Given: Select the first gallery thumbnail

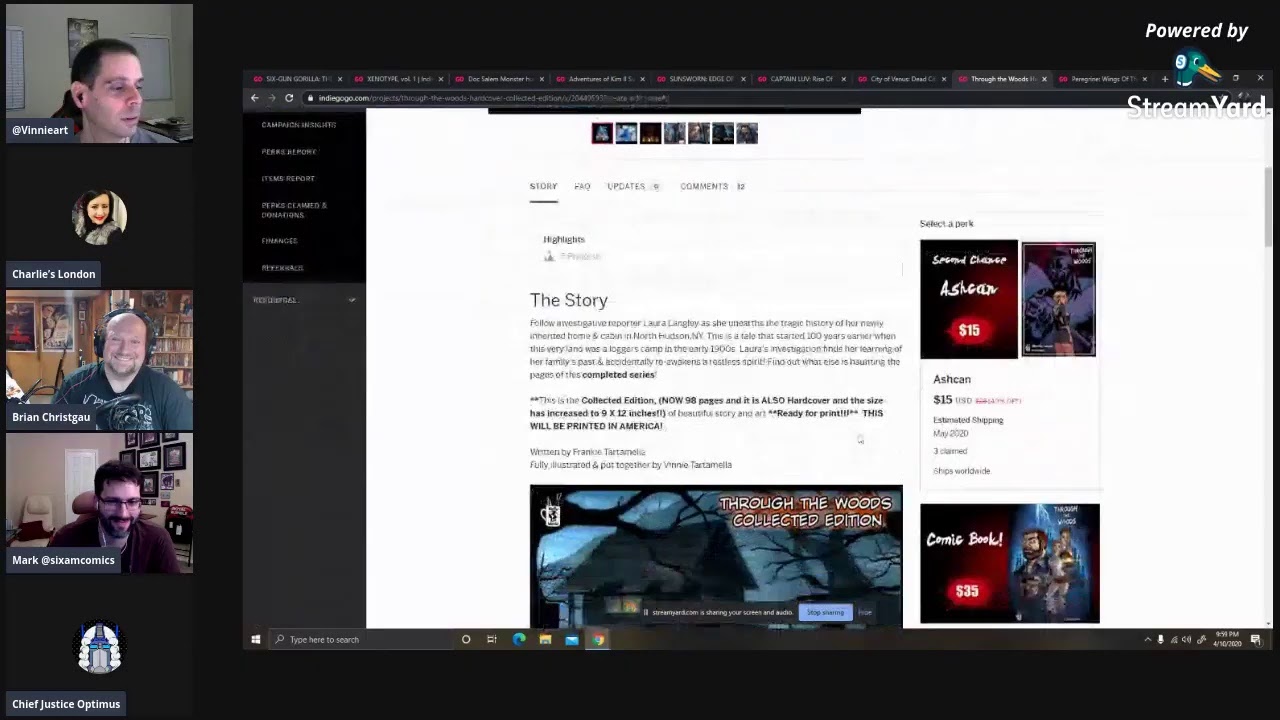Looking at the screenshot, I should click(602, 134).
